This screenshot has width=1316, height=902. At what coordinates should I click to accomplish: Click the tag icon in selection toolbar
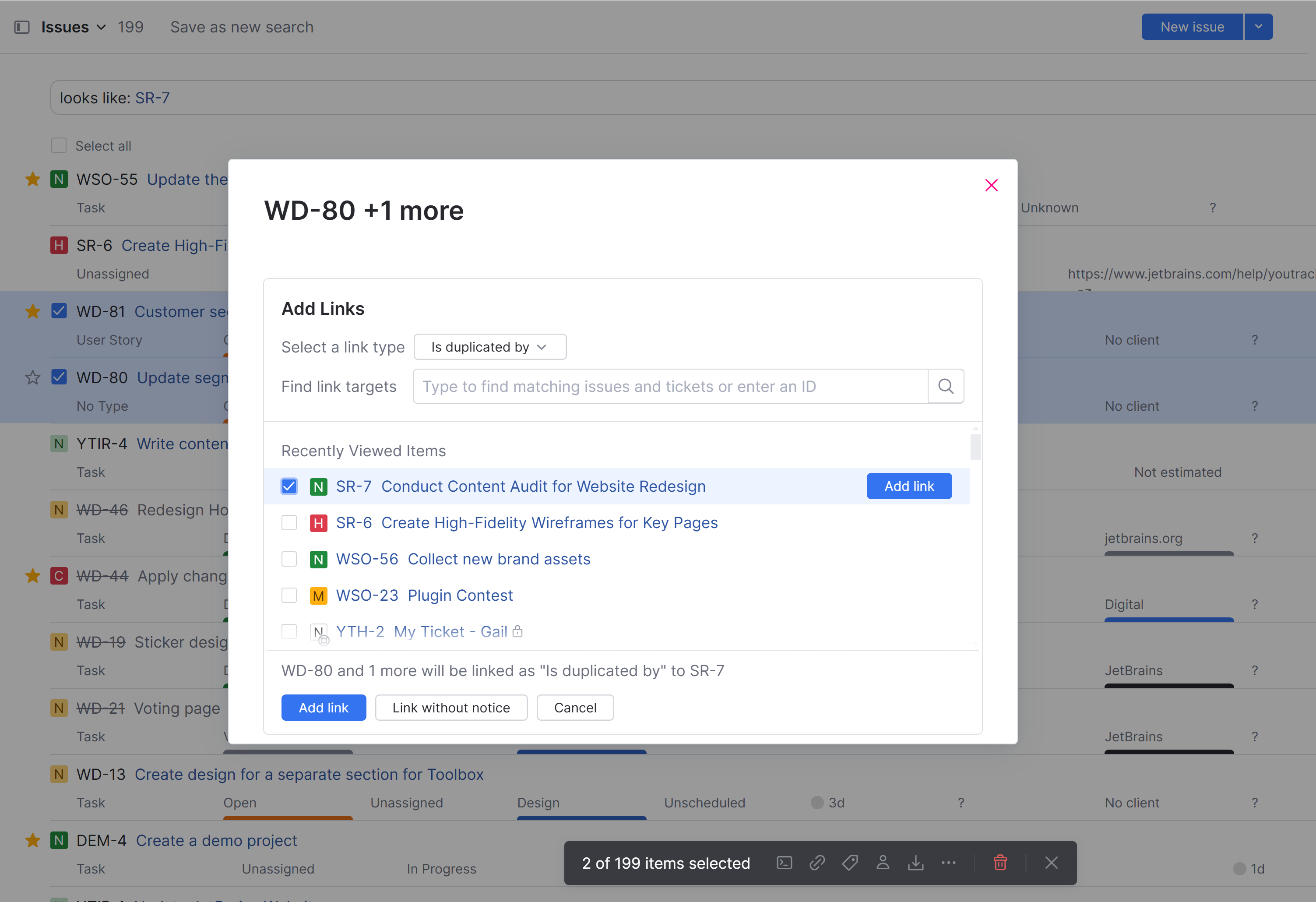tap(850, 863)
